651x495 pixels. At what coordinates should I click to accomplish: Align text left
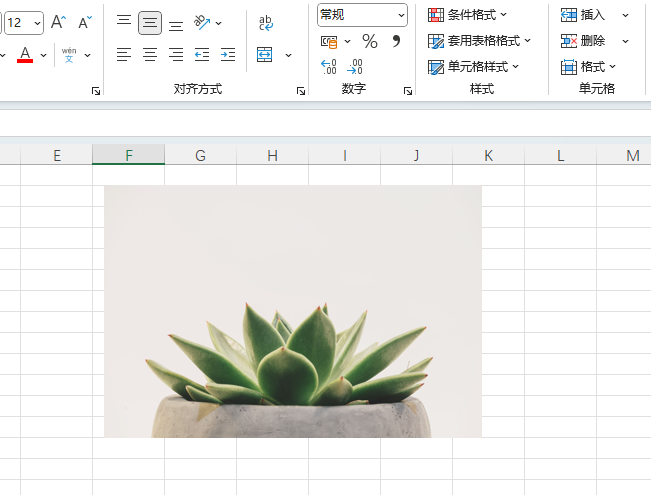tap(124, 54)
